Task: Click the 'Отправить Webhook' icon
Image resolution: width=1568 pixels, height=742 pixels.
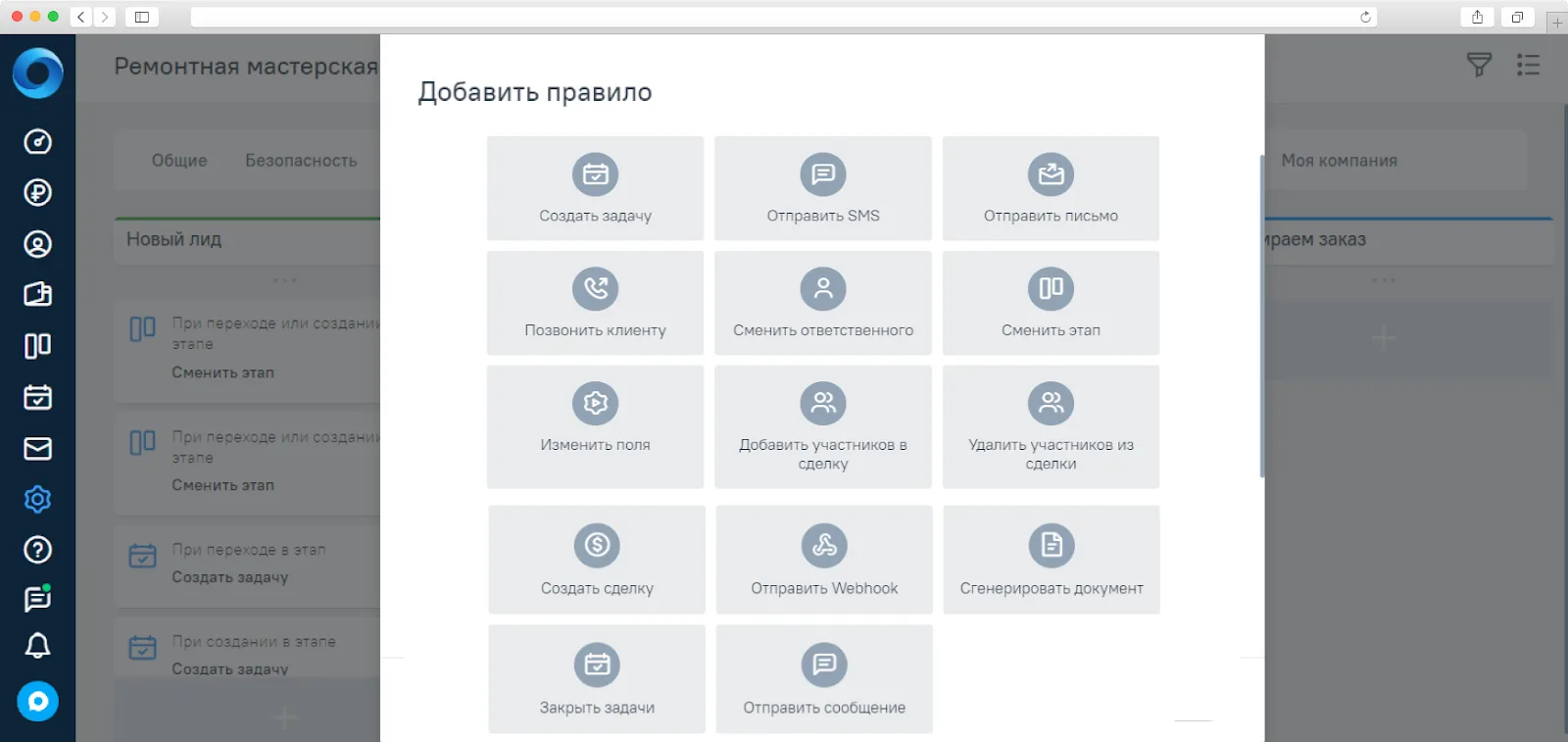Action: click(x=824, y=545)
